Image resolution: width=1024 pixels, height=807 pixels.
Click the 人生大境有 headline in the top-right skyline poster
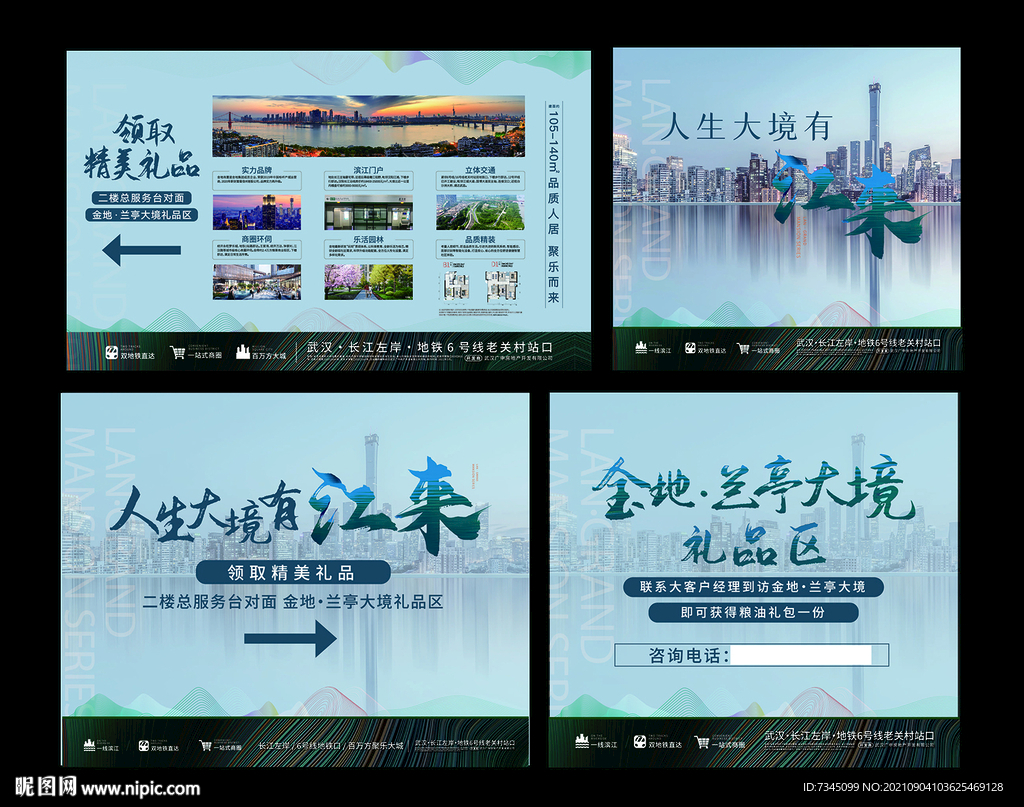click(746, 127)
